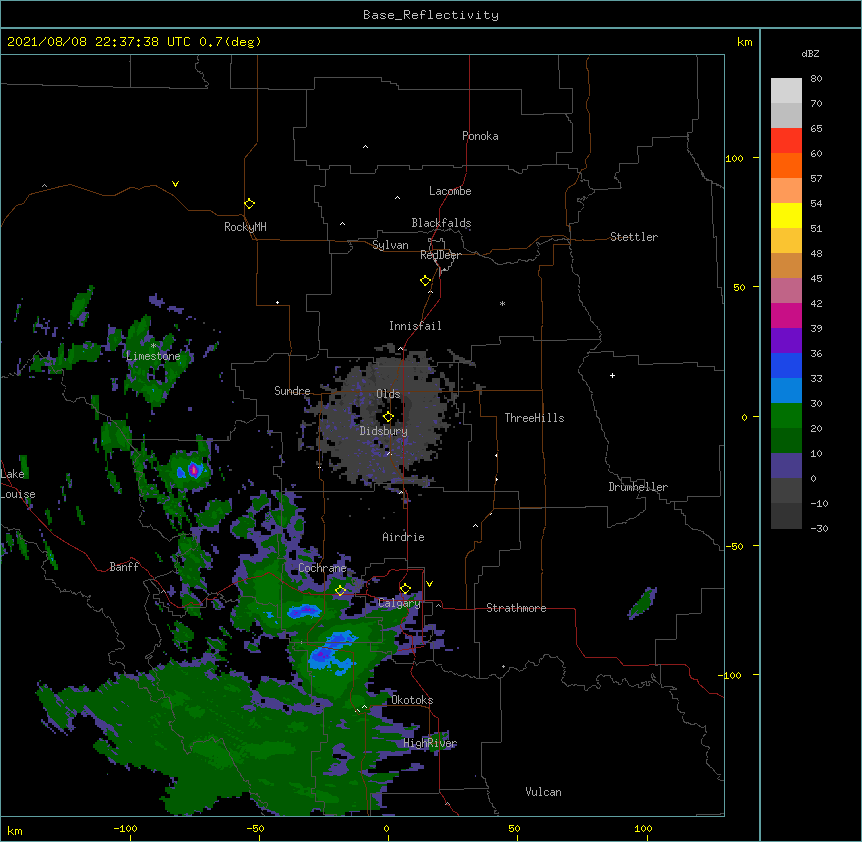862x842 pixels.
Task: Click the Banff town label
Action: [x=124, y=567]
